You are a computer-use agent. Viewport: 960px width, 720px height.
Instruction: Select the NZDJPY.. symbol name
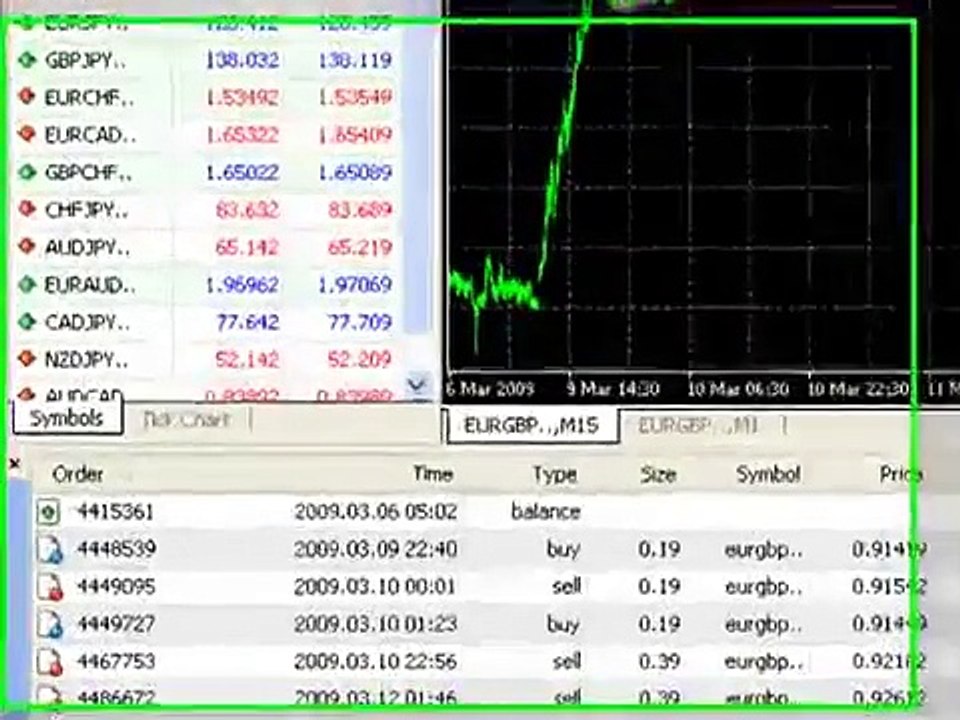(86, 359)
